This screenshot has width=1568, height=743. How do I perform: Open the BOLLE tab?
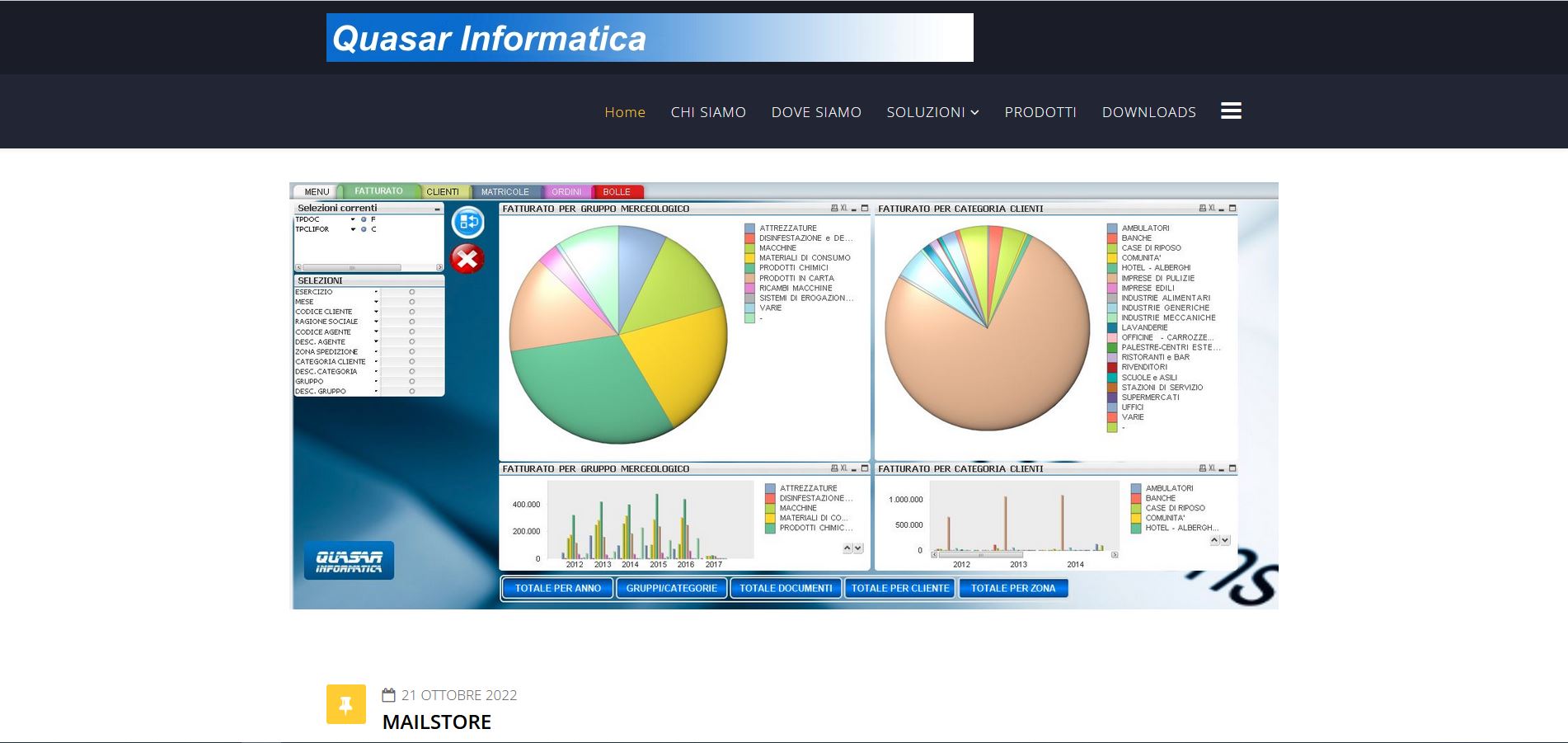[616, 191]
